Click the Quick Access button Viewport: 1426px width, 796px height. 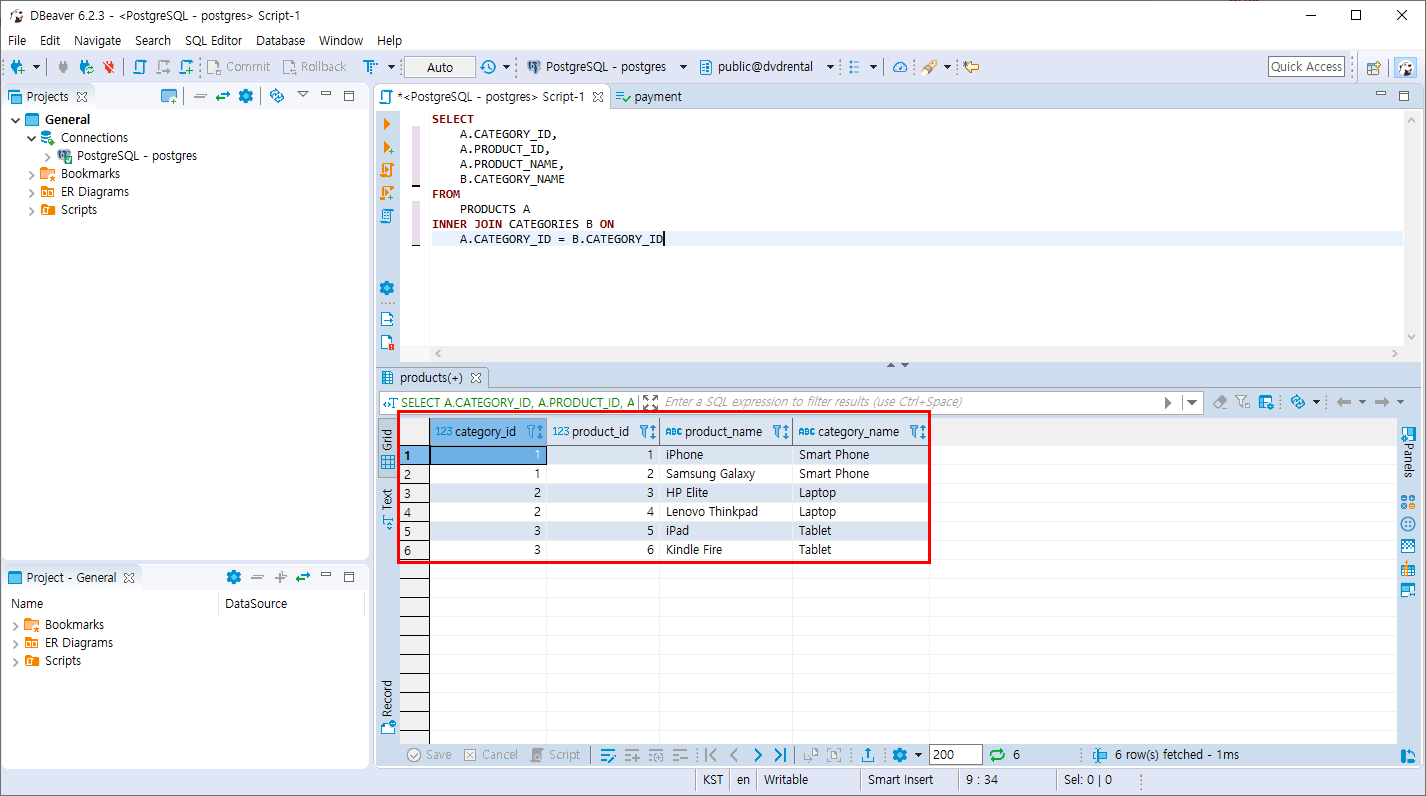1306,66
